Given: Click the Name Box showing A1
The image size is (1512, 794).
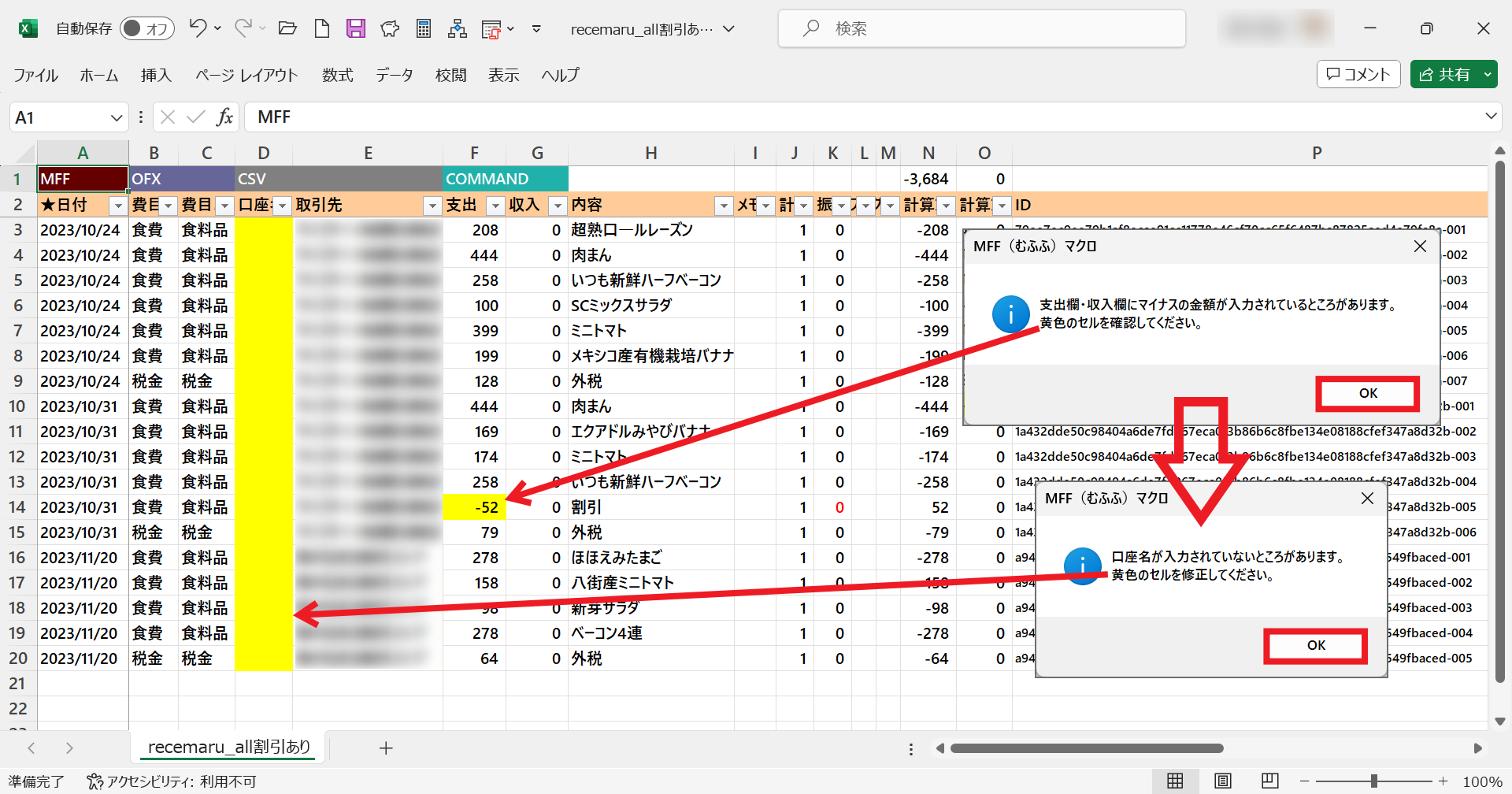Looking at the screenshot, I should [x=60, y=117].
